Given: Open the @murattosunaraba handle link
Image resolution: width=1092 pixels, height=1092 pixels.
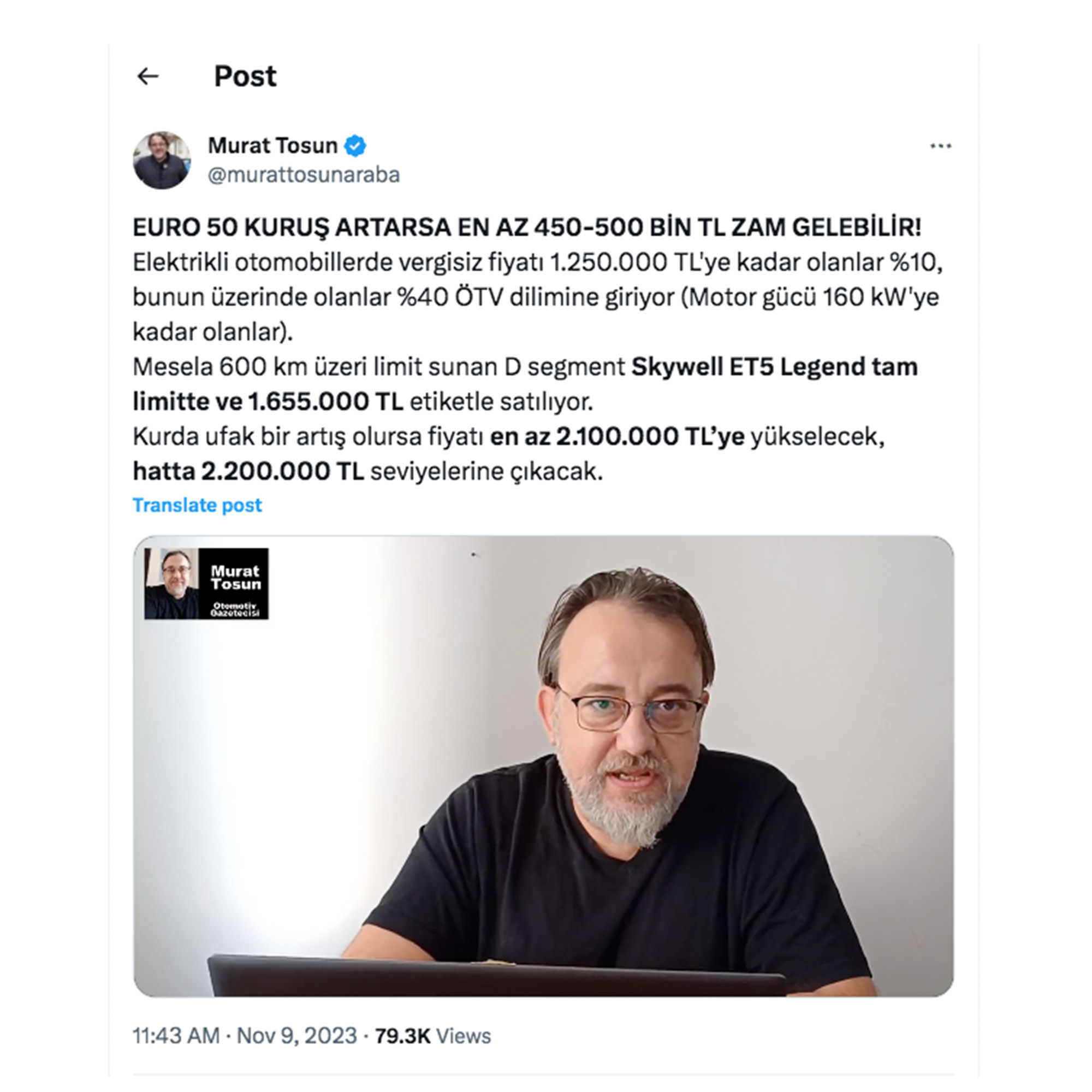Looking at the screenshot, I should pyautogui.click(x=304, y=175).
